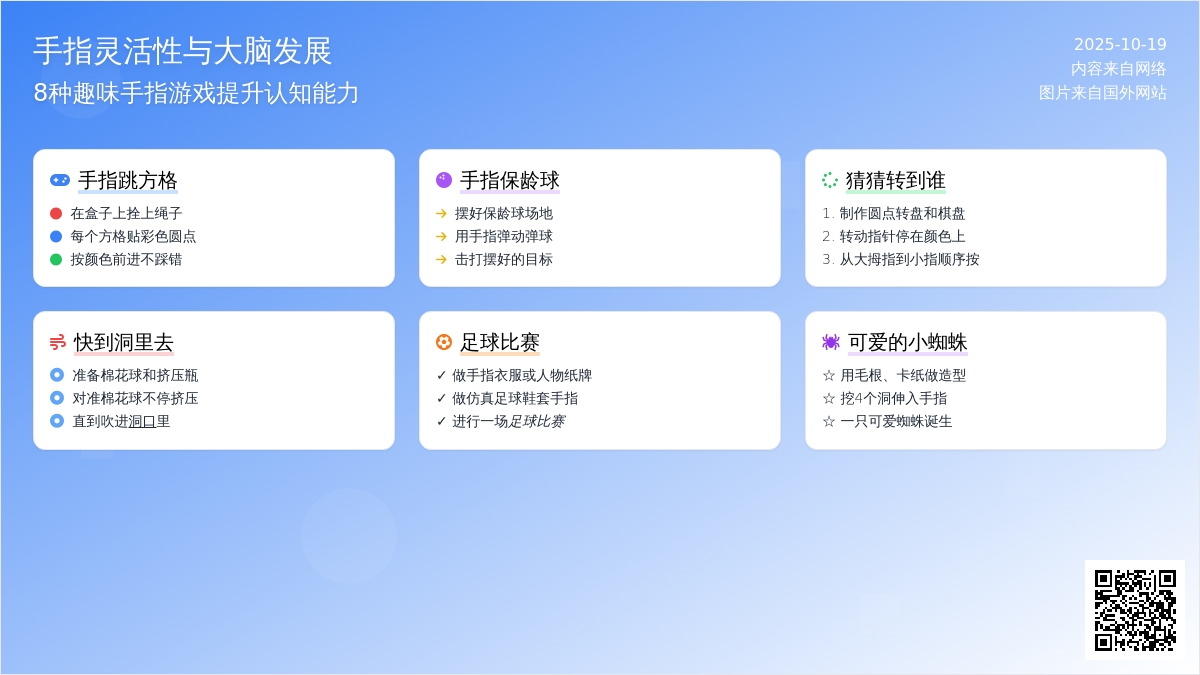
Task: Click the underlined 洞口 text
Action: click(142, 421)
